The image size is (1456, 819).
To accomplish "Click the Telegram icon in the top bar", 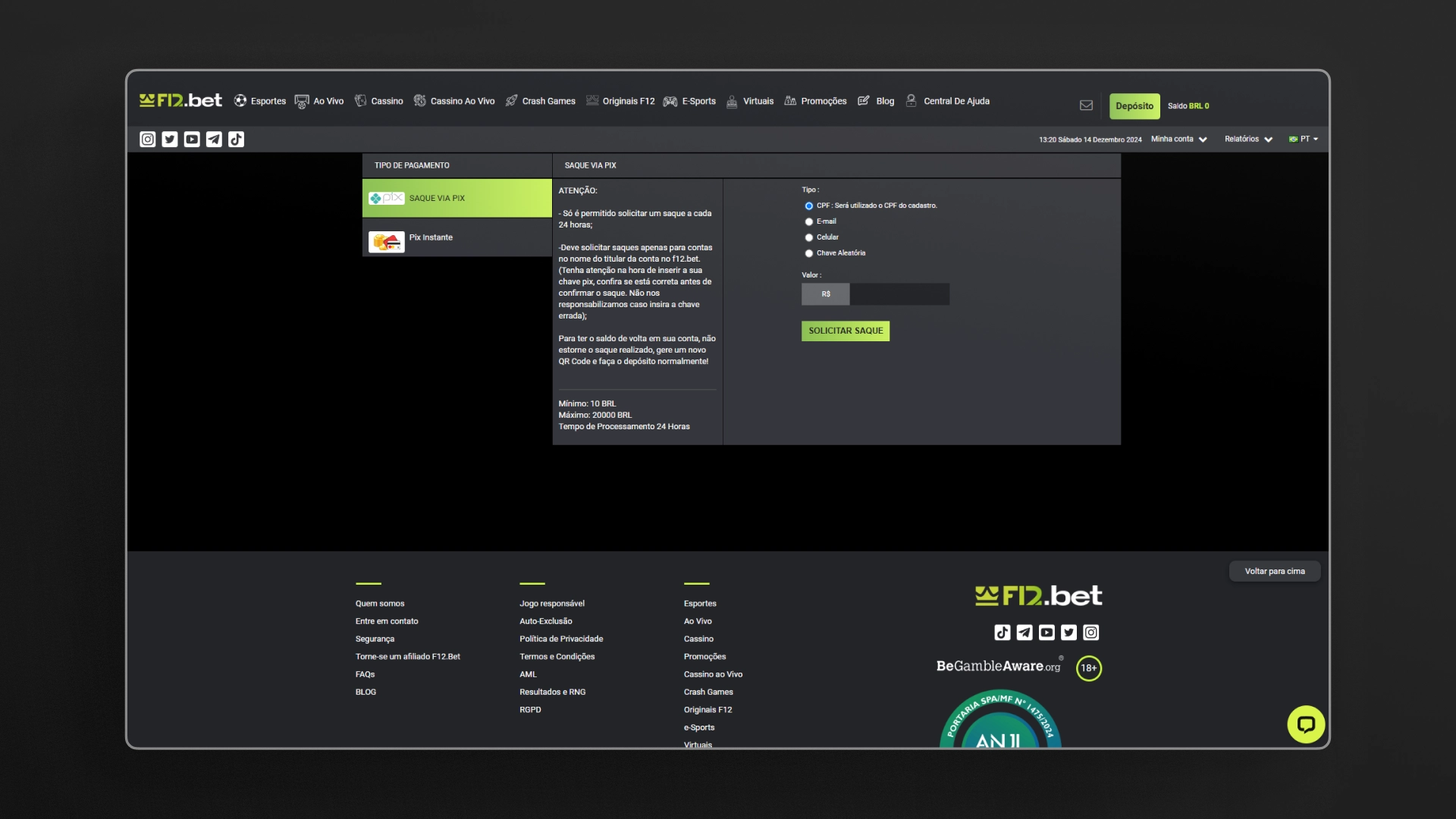I will (214, 139).
